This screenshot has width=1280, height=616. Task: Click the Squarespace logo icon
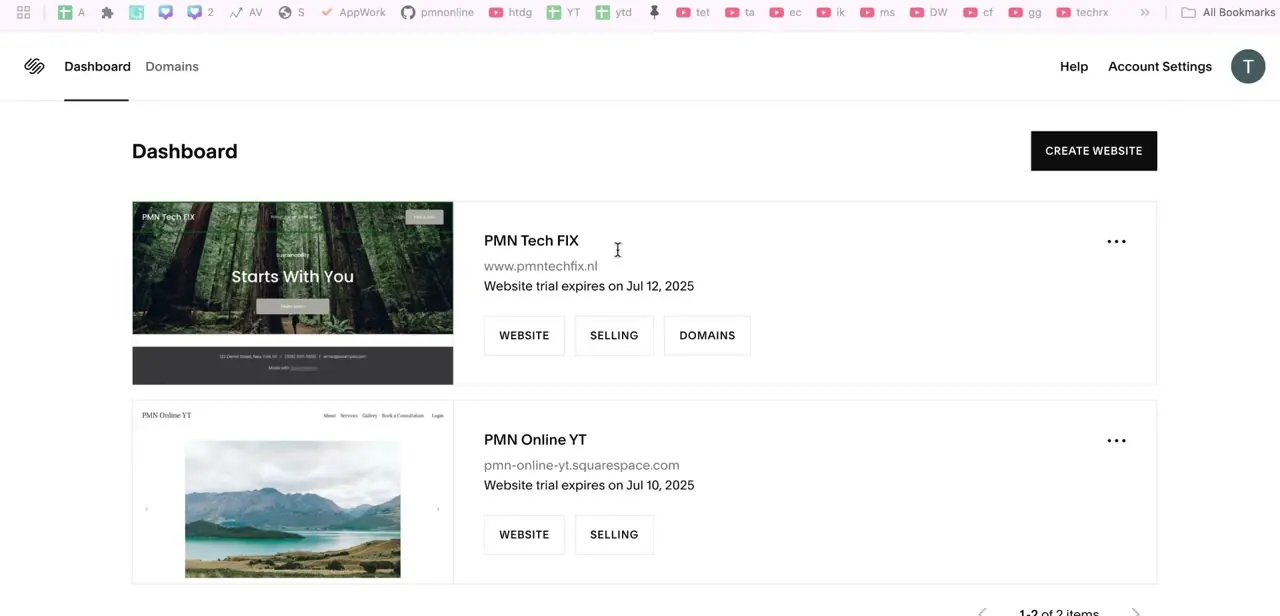tap(34, 66)
